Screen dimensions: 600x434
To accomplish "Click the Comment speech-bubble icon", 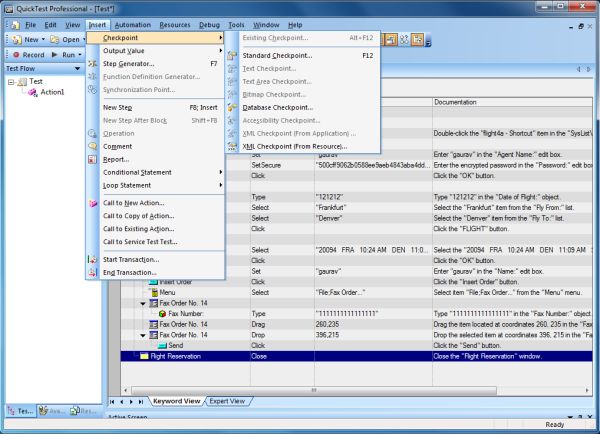I will (93, 147).
